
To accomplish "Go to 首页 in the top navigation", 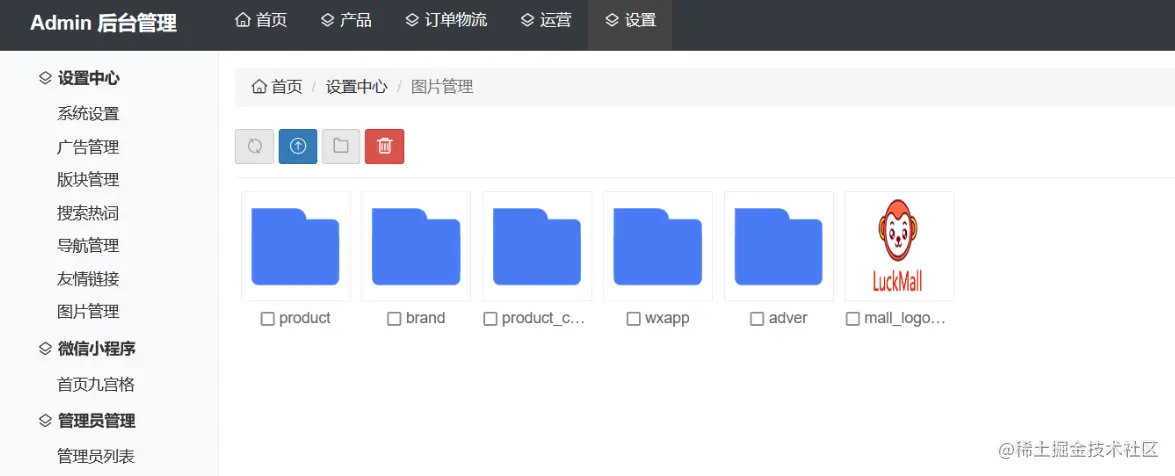I will pyautogui.click(x=261, y=20).
